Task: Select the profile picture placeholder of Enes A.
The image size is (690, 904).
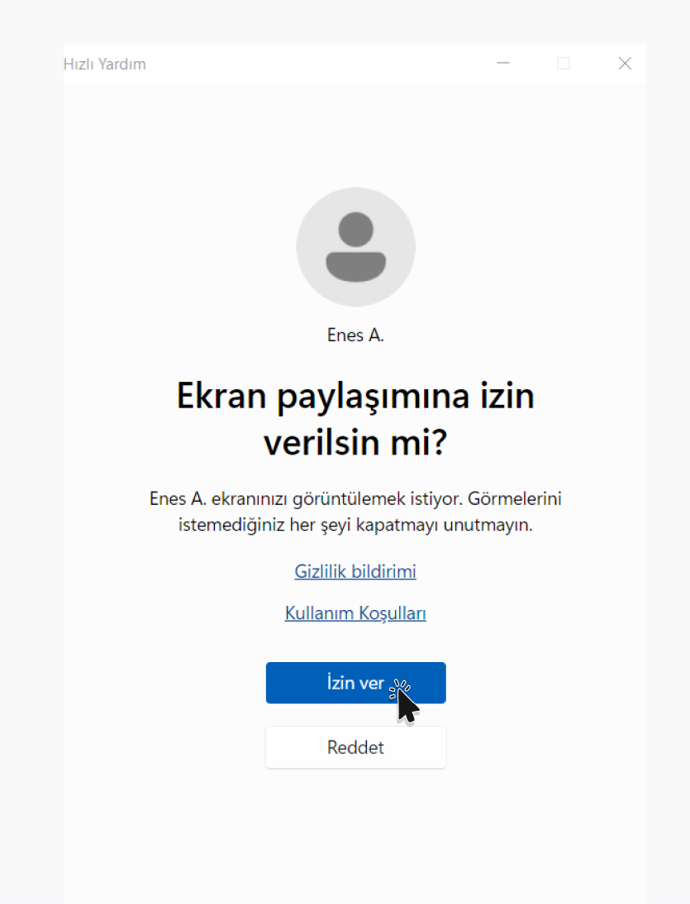Action: pos(356,247)
